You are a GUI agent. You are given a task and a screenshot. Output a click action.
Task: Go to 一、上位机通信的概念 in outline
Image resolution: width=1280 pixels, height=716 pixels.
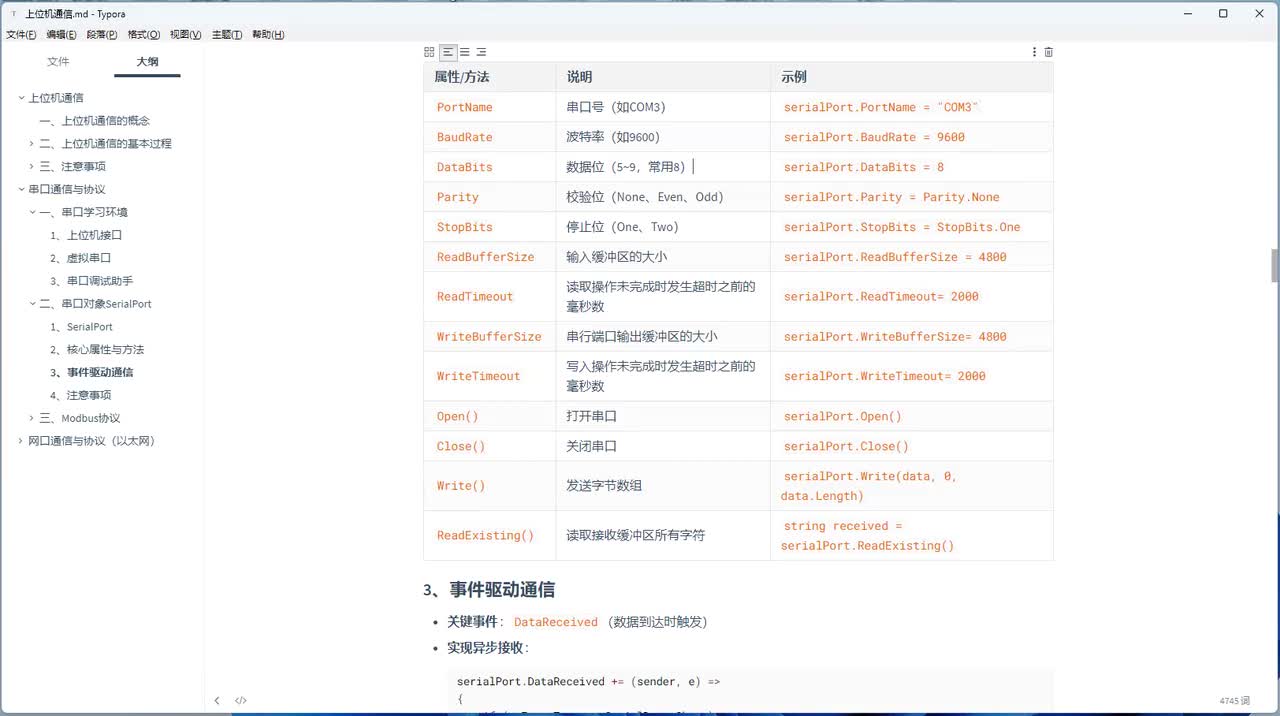[95, 121]
